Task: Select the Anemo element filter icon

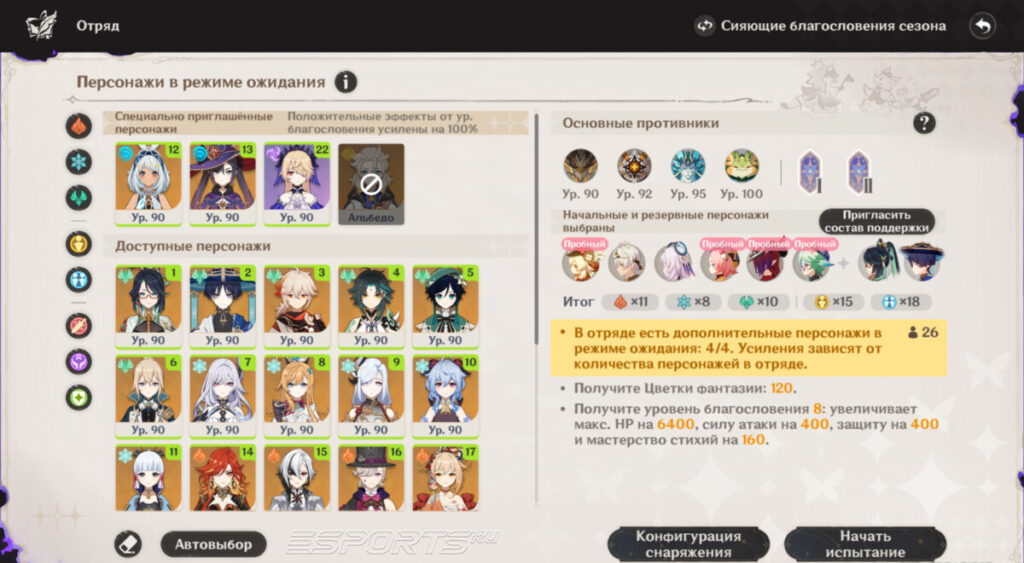Action: point(78,197)
